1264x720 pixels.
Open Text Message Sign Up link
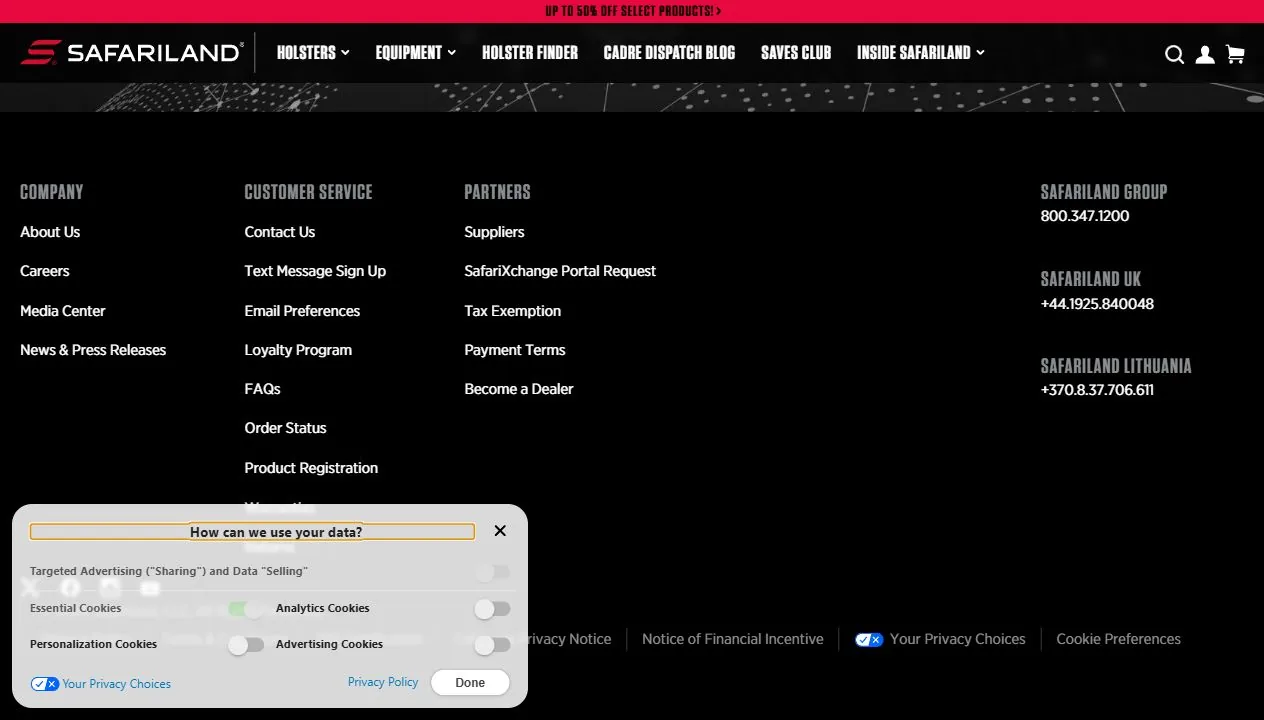[315, 271]
